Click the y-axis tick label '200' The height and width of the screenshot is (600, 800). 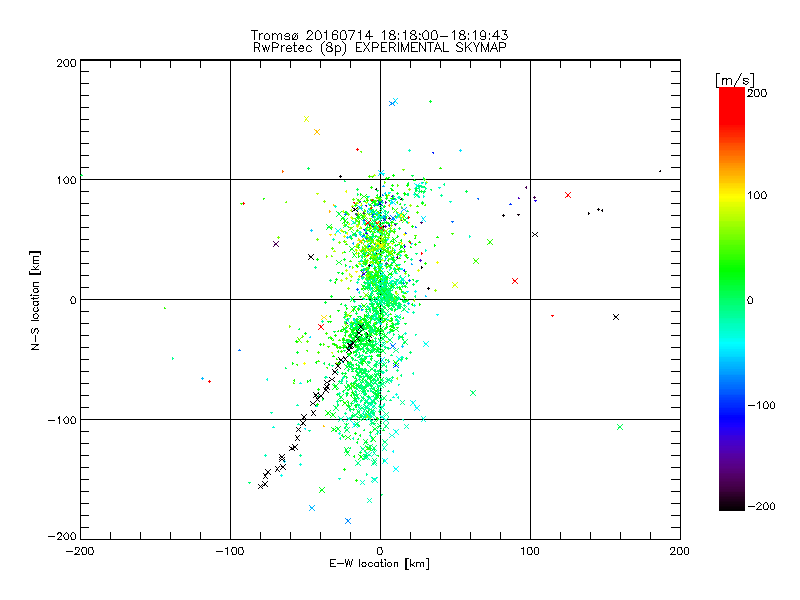(x=66, y=63)
